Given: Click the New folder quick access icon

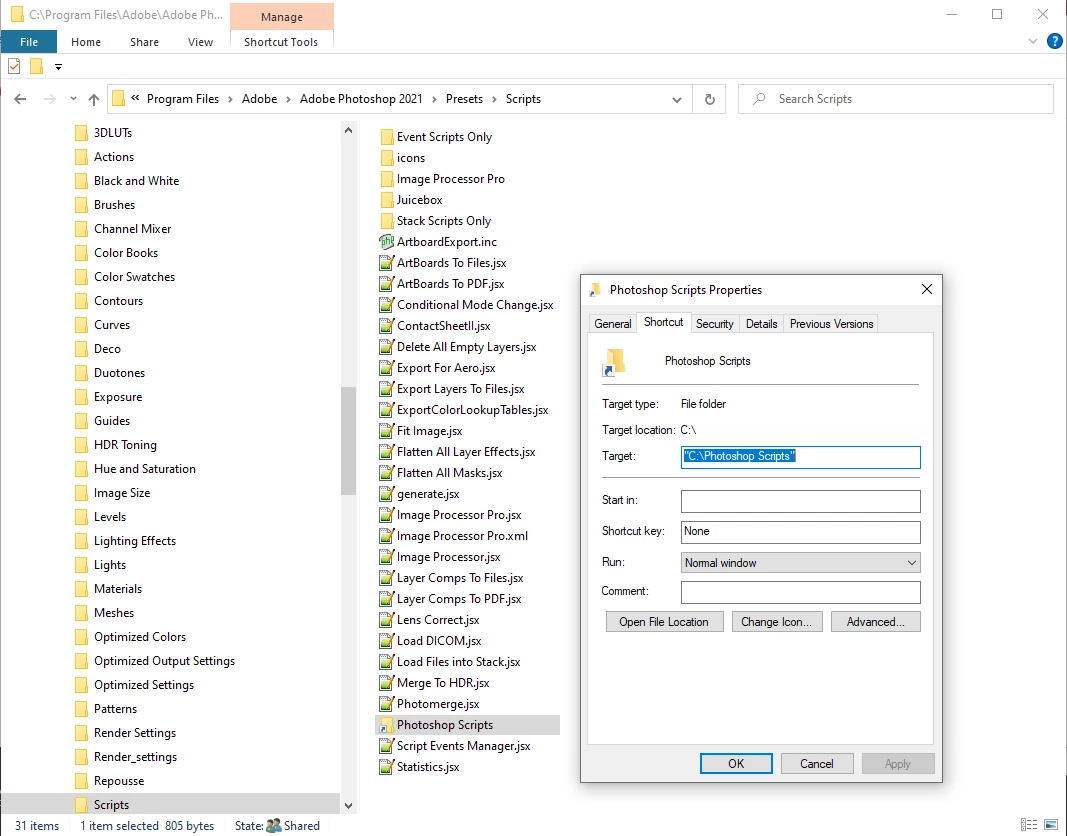Looking at the screenshot, I should (37, 66).
